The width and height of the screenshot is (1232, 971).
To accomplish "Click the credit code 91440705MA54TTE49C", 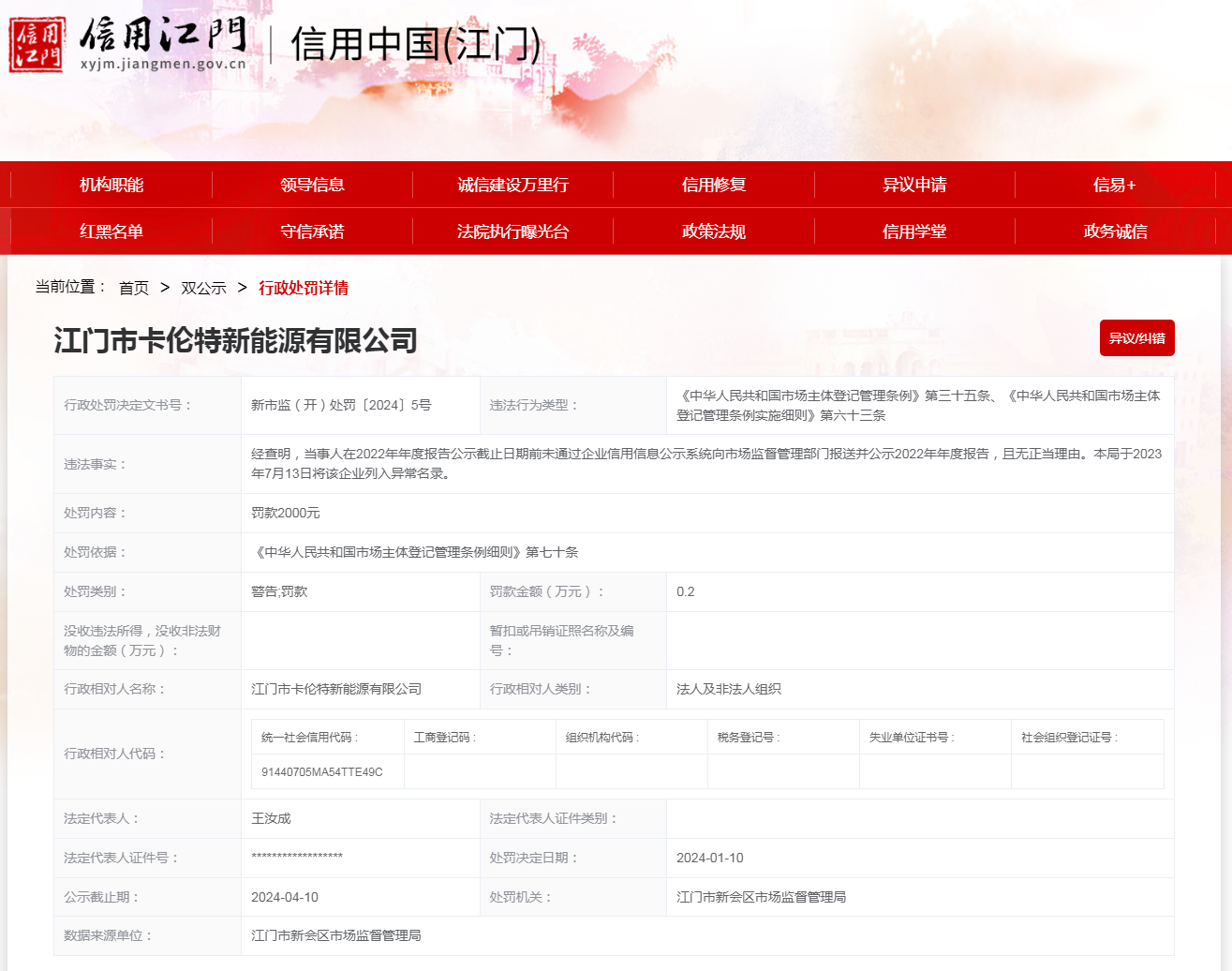I will click(321, 772).
